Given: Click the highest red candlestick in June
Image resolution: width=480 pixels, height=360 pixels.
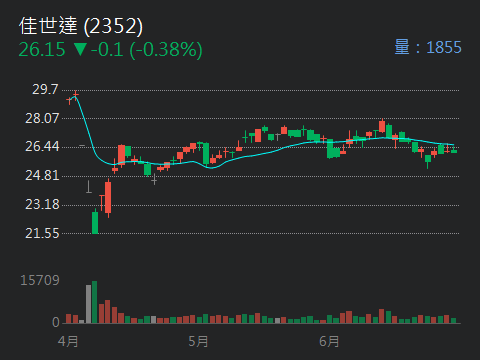Looking at the screenshot, I should (382, 126).
